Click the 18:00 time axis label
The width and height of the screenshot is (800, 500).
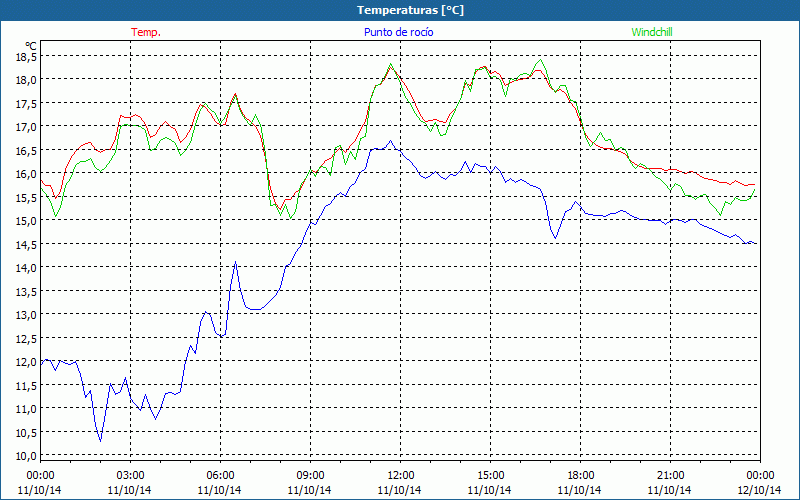pyautogui.click(x=580, y=476)
